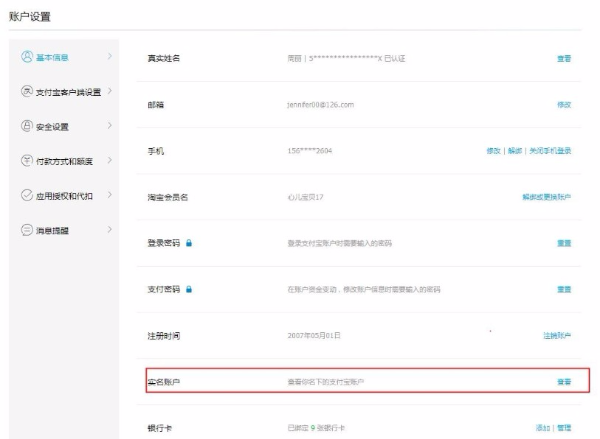Click the 基本信息 person icon

pyautogui.click(x=26, y=58)
